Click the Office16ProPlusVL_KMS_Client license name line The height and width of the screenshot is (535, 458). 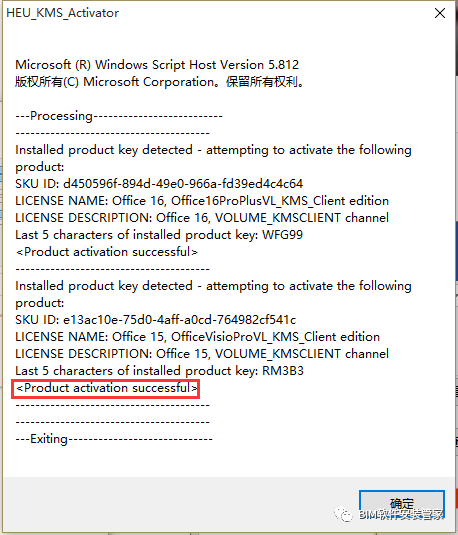[202, 201]
